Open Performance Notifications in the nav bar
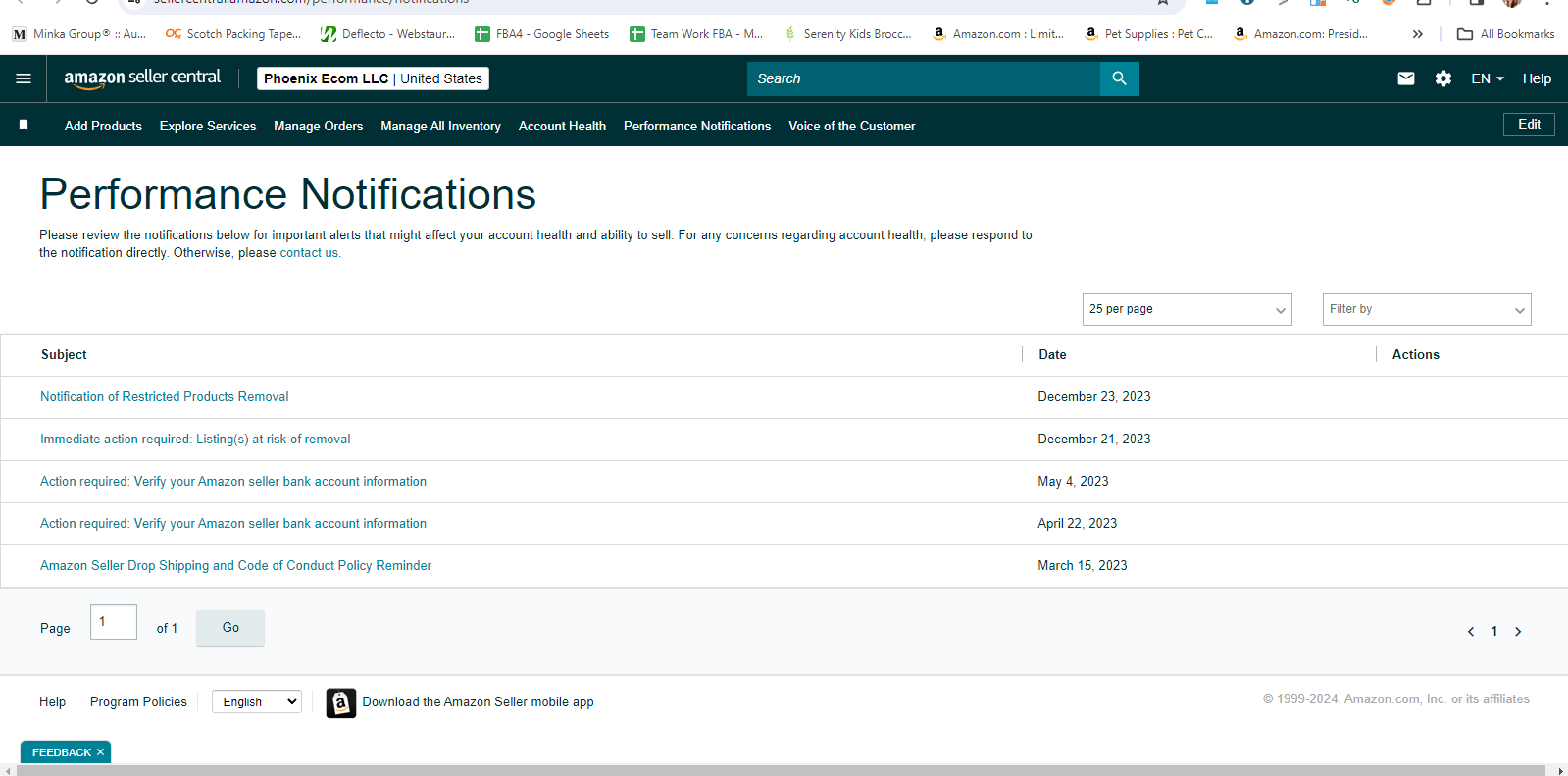The height and width of the screenshot is (776, 1568). [697, 126]
